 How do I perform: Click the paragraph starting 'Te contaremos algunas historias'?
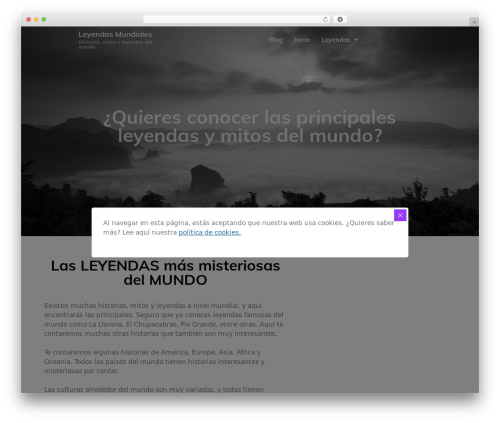(x=154, y=361)
